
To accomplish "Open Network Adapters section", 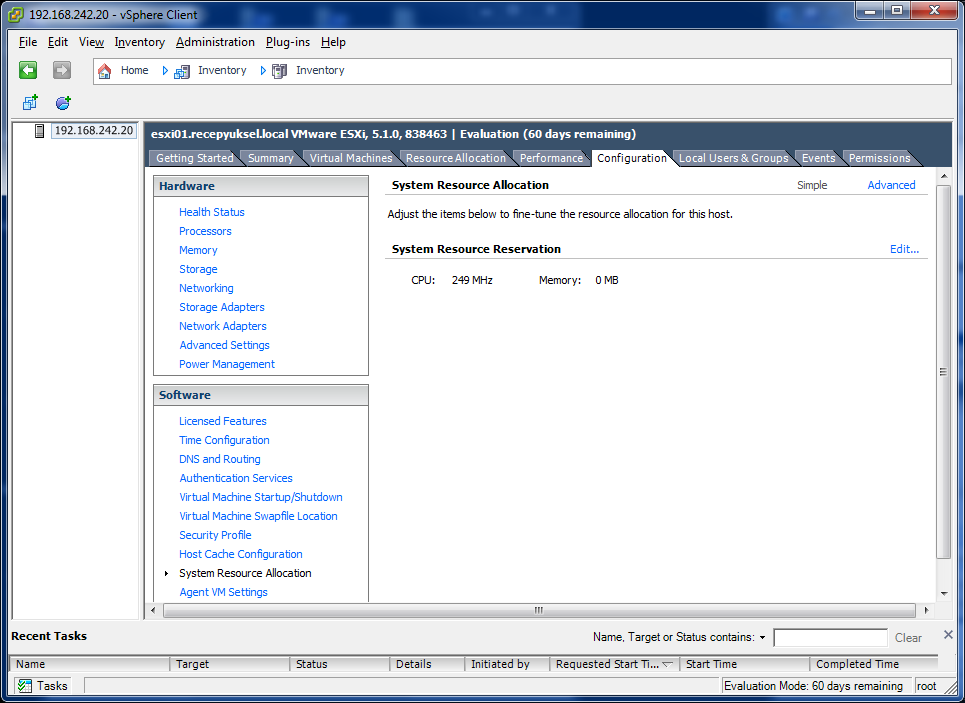I will pyautogui.click(x=223, y=326).
